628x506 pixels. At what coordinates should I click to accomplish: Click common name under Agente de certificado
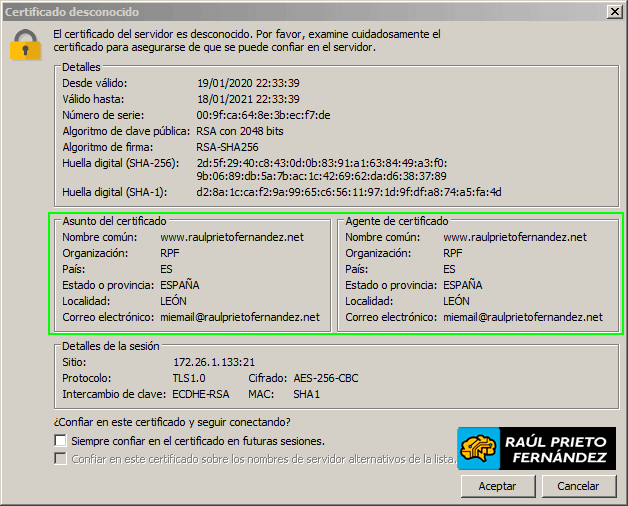(514, 237)
